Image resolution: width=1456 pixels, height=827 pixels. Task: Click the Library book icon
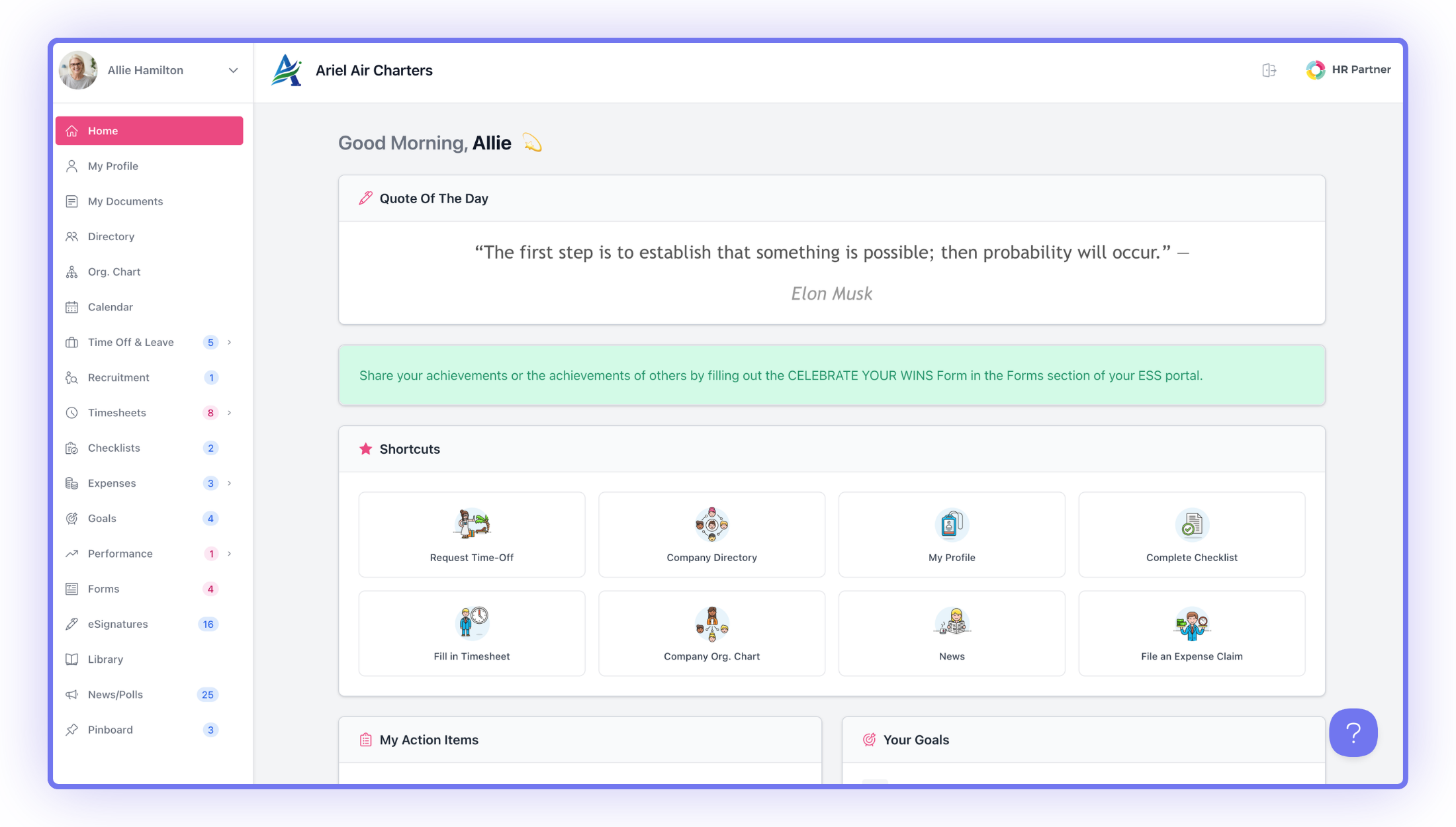pos(71,659)
